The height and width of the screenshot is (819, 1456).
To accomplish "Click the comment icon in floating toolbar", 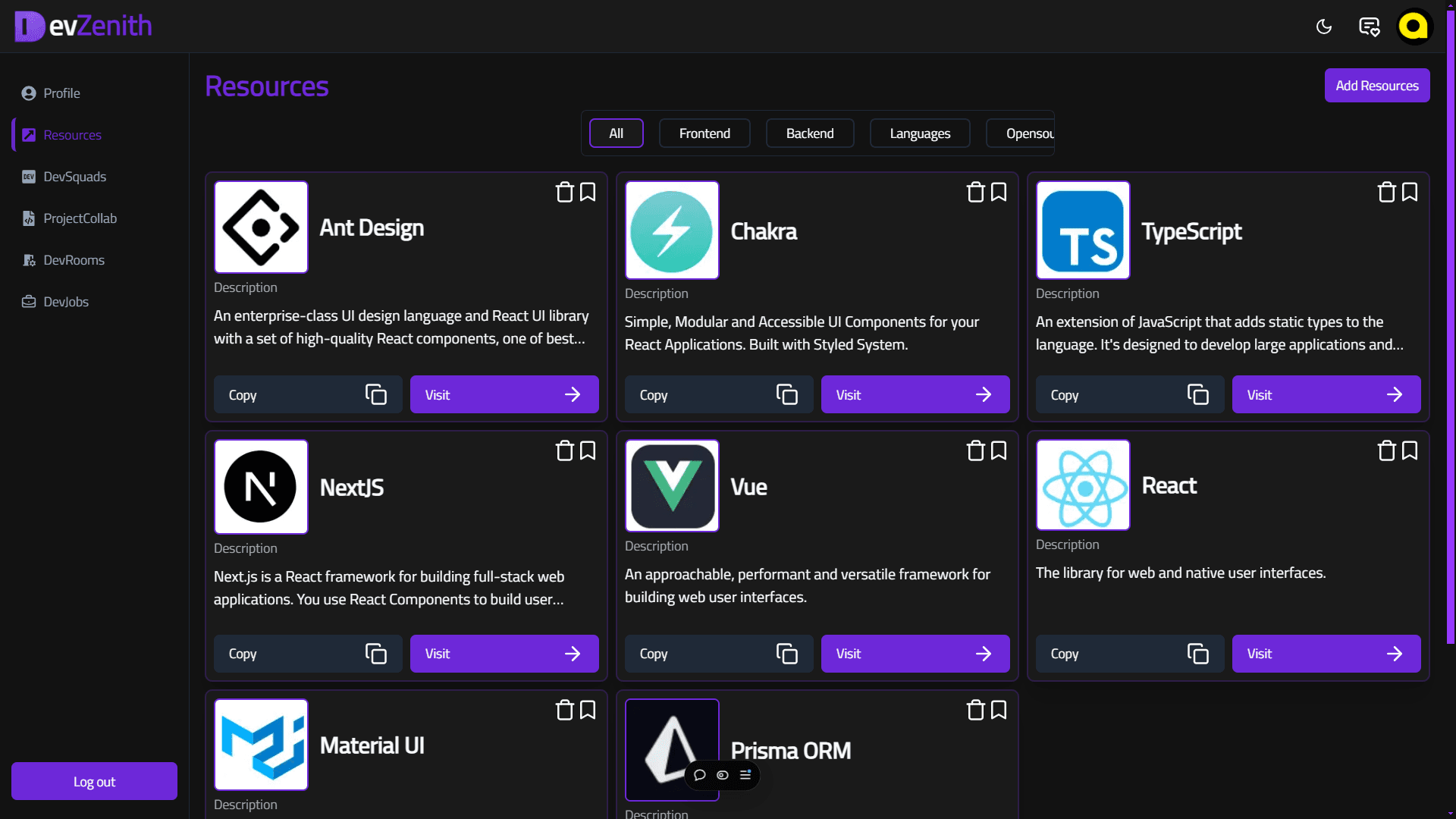I will 700,775.
